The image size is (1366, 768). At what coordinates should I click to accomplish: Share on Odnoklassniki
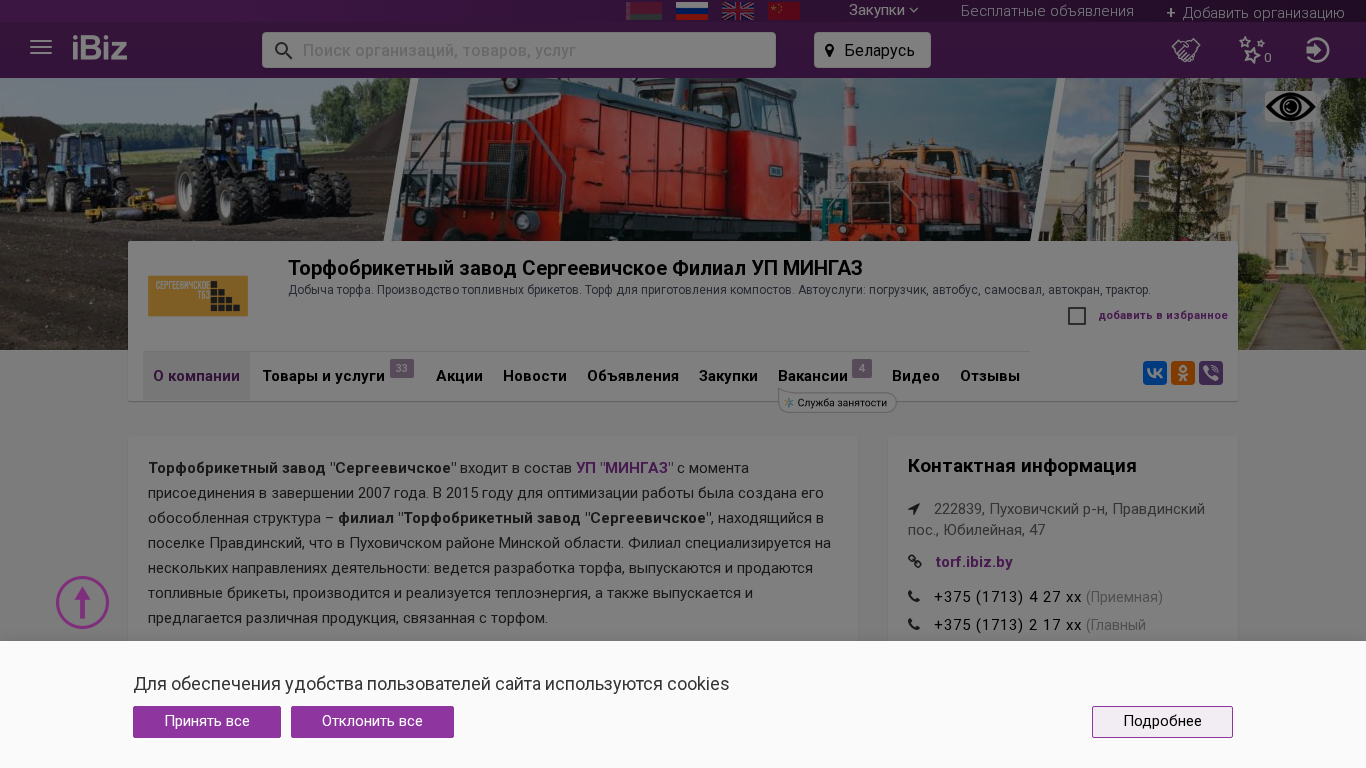[x=1183, y=373]
